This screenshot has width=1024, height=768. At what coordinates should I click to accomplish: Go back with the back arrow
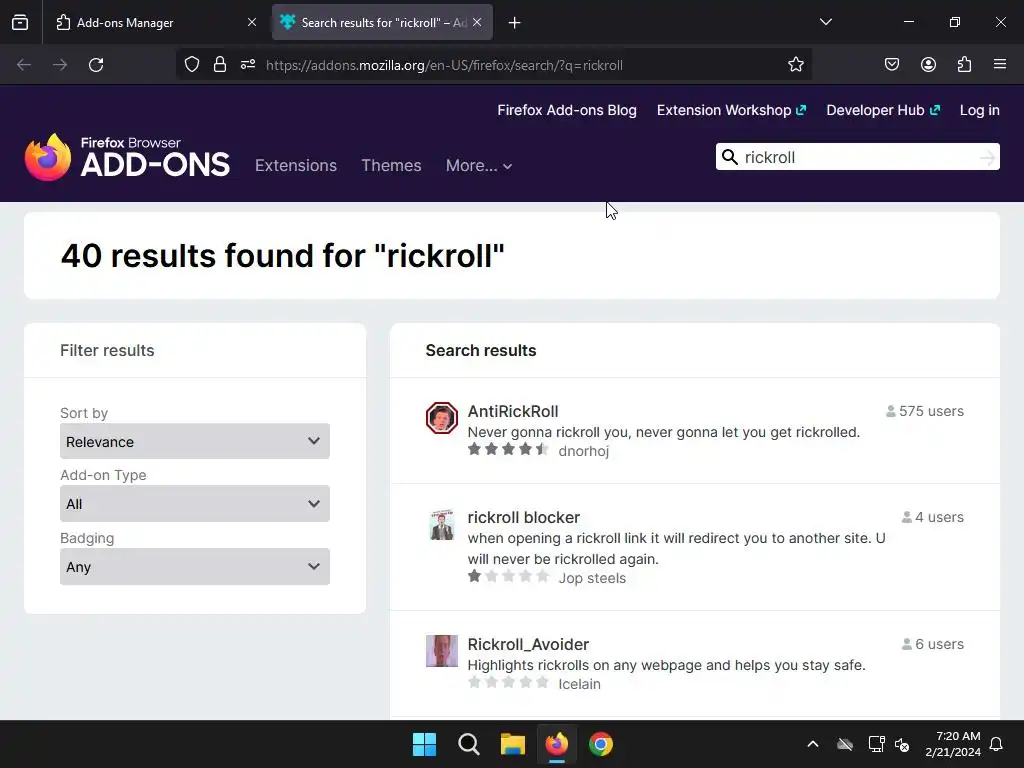24,65
